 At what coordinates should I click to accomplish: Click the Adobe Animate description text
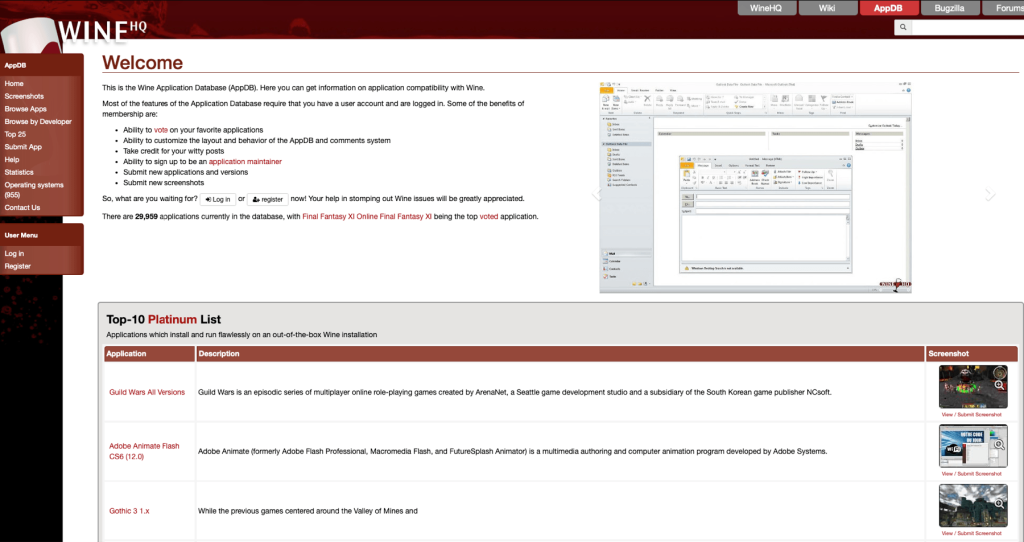click(x=513, y=451)
